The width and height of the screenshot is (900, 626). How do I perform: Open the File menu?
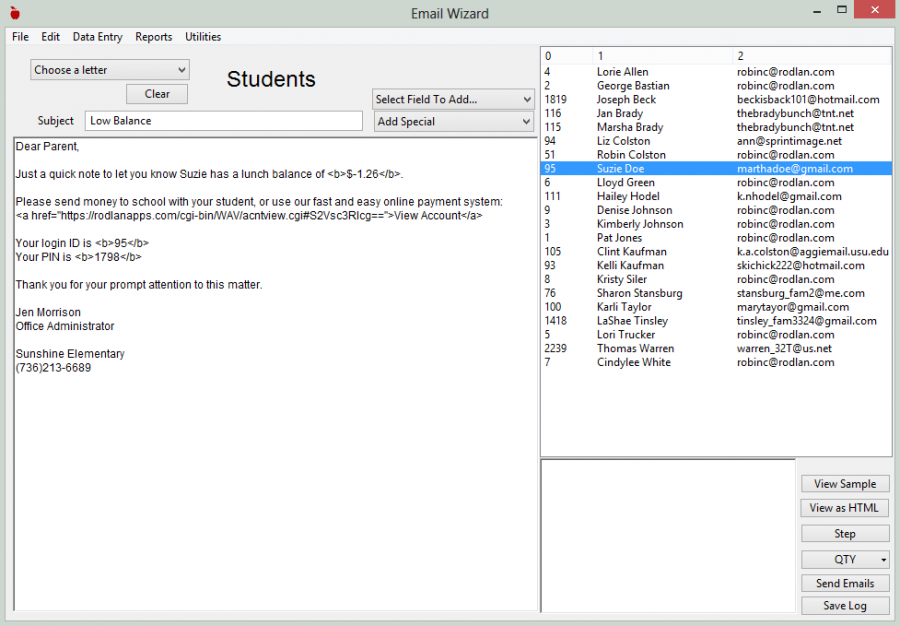20,37
